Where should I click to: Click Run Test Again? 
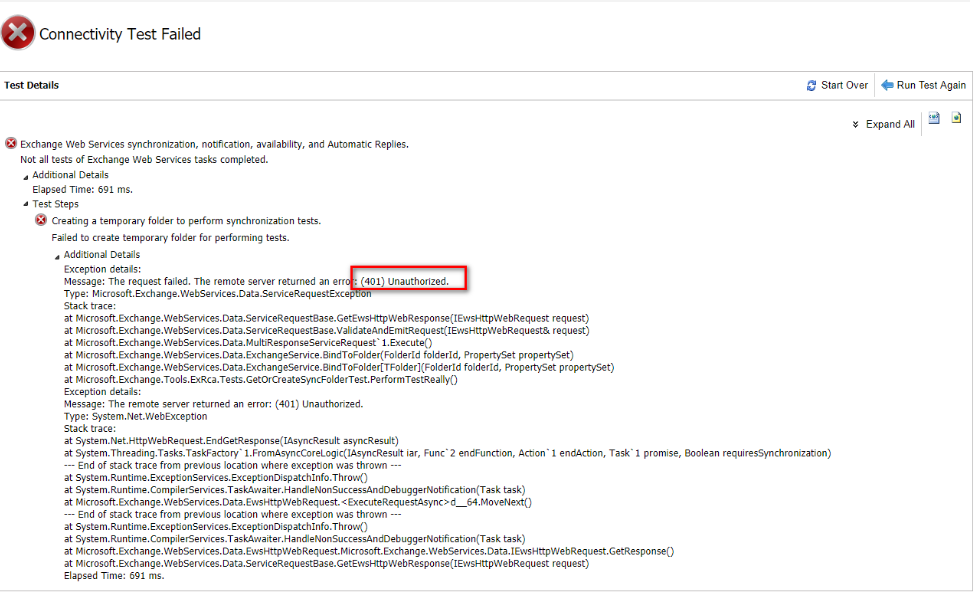tap(924, 85)
